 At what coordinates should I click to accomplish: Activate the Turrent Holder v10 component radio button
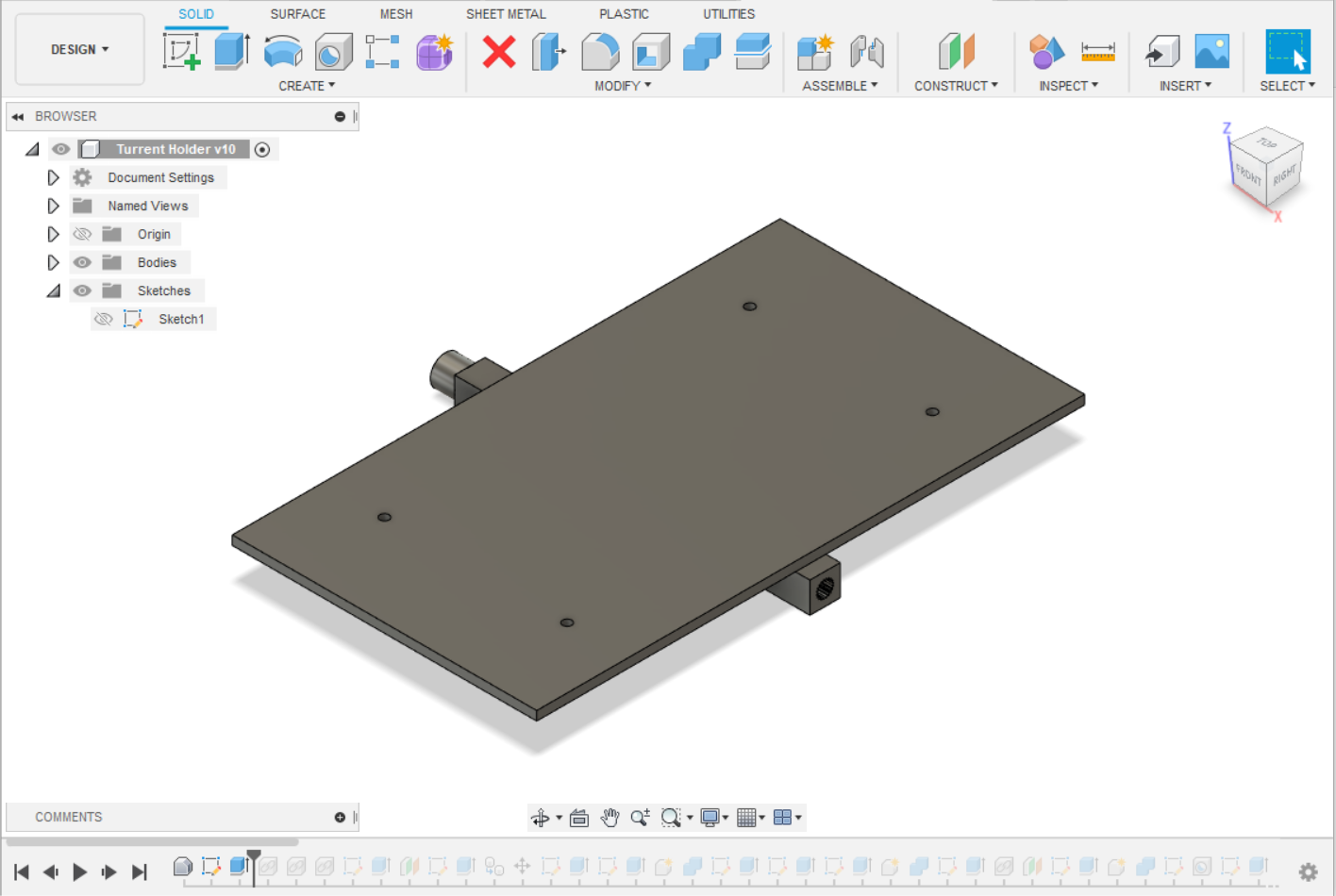[x=262, y=149]
